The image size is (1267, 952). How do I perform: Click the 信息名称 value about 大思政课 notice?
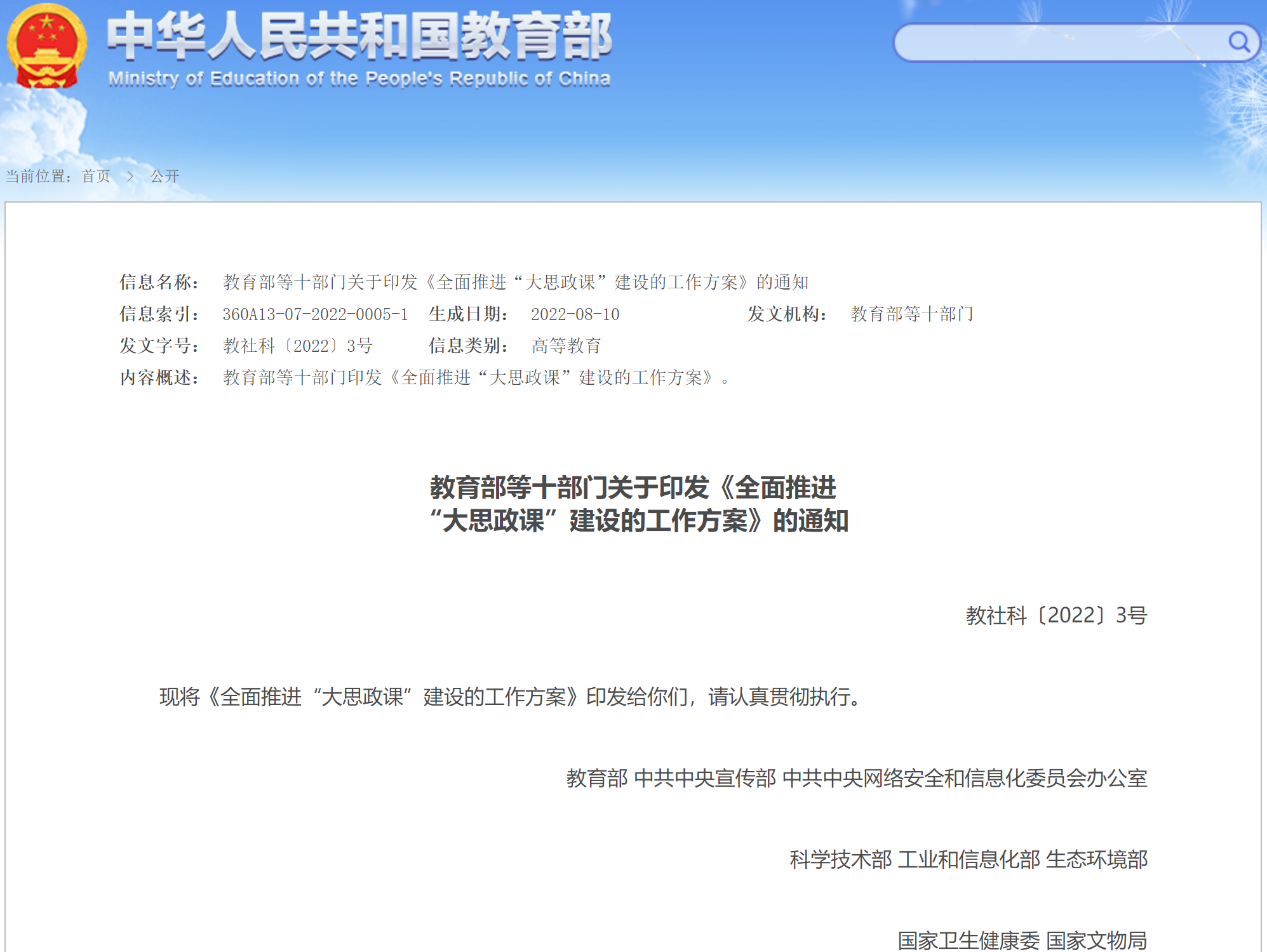point(516,282)
